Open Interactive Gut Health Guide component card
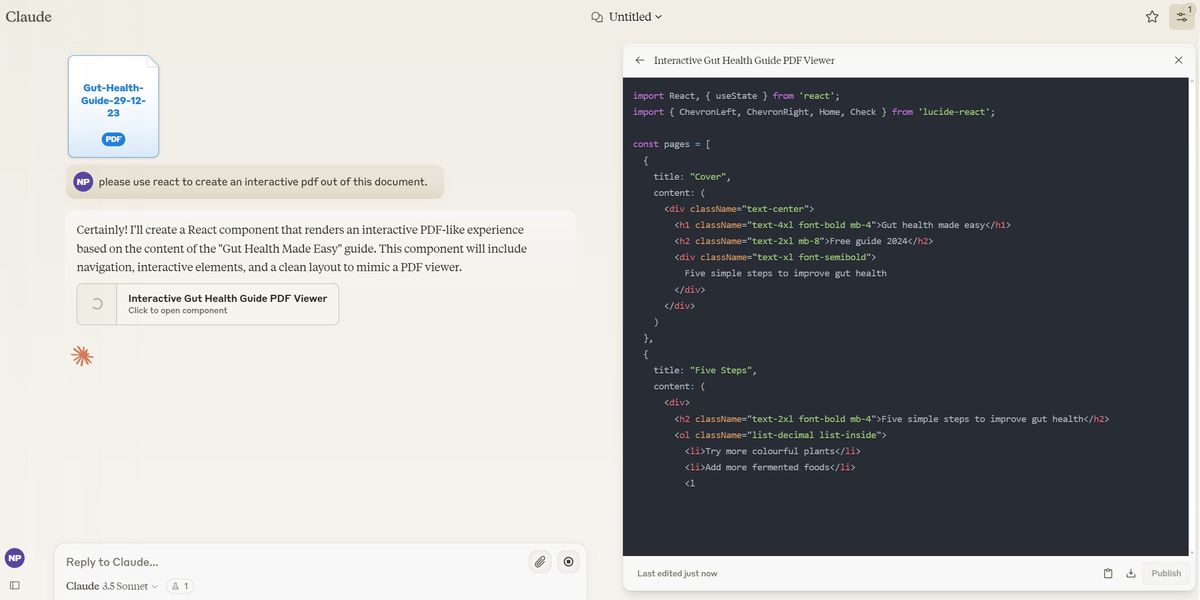 208,304
